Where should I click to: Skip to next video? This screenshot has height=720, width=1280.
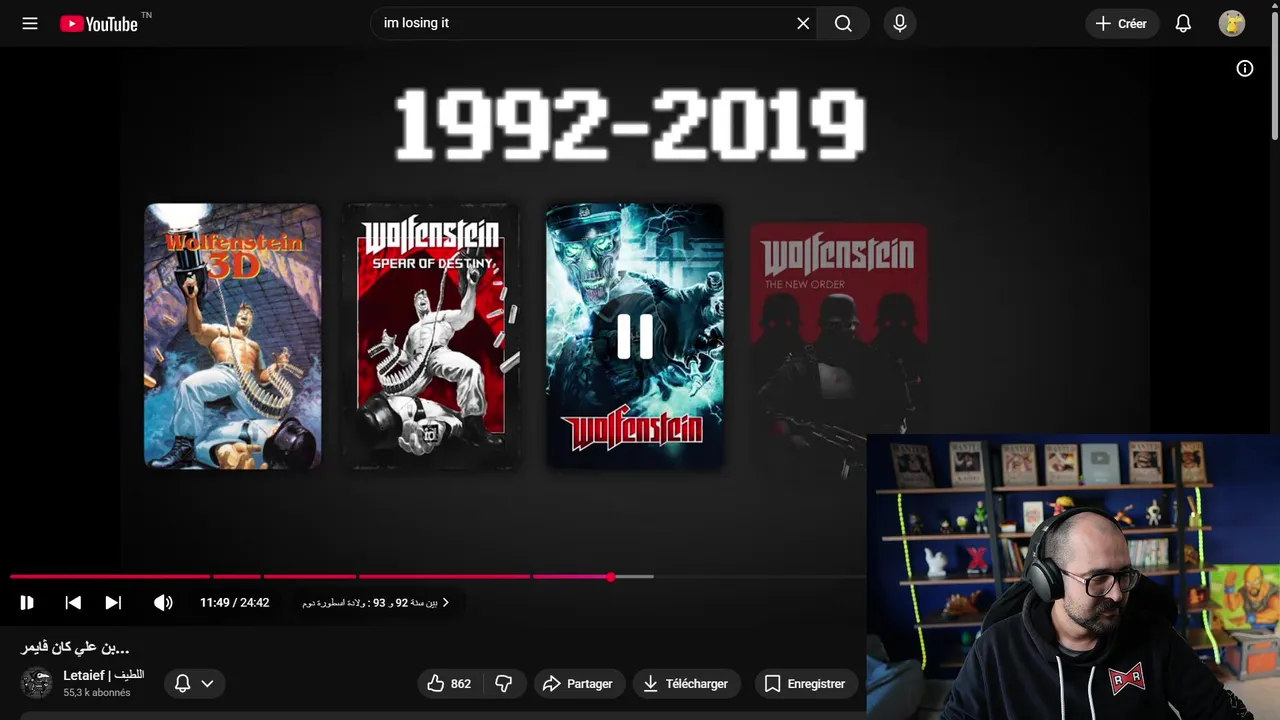pos(113,602)
